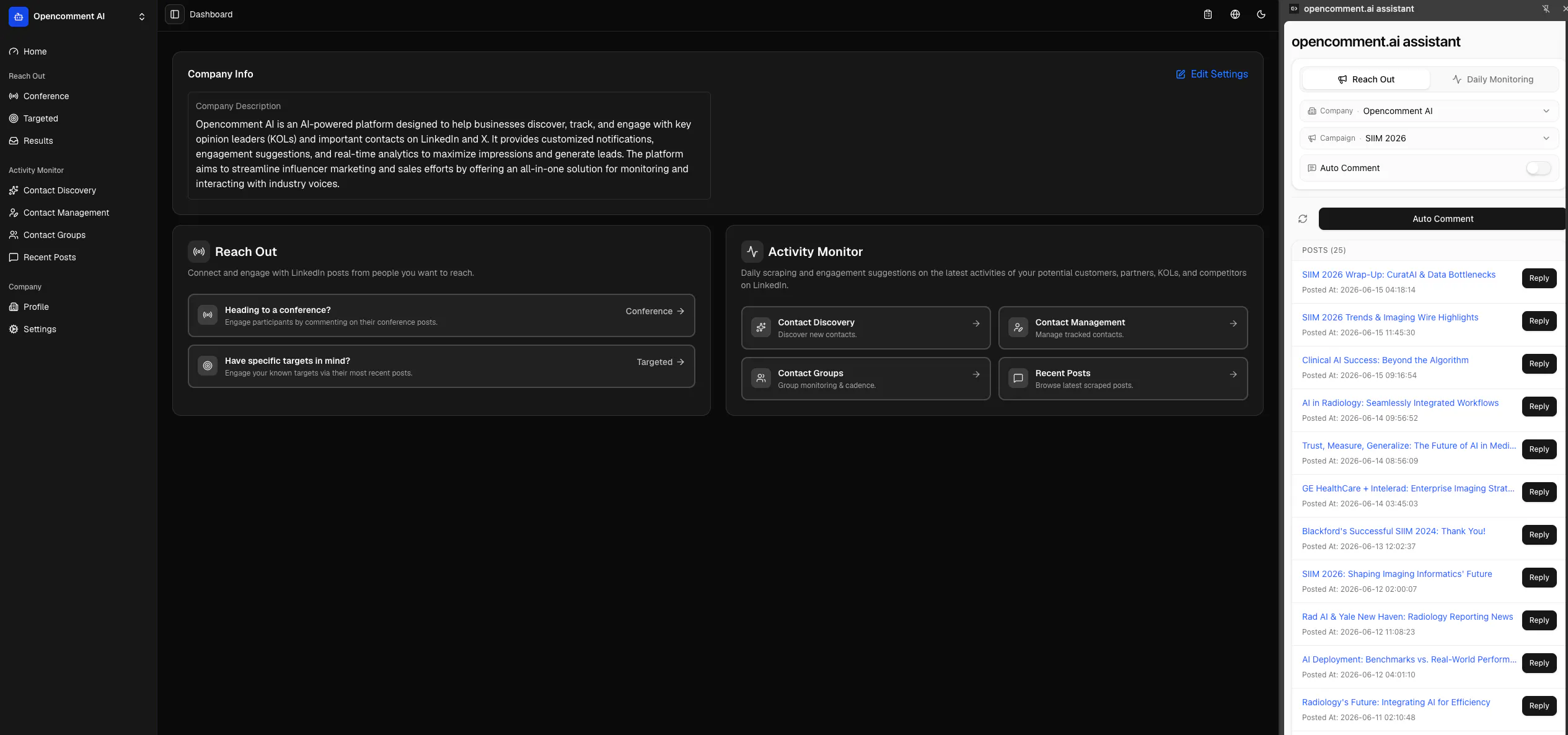Toggle the Auto Comment switch
The image size is (1568, 735).
1538,168
